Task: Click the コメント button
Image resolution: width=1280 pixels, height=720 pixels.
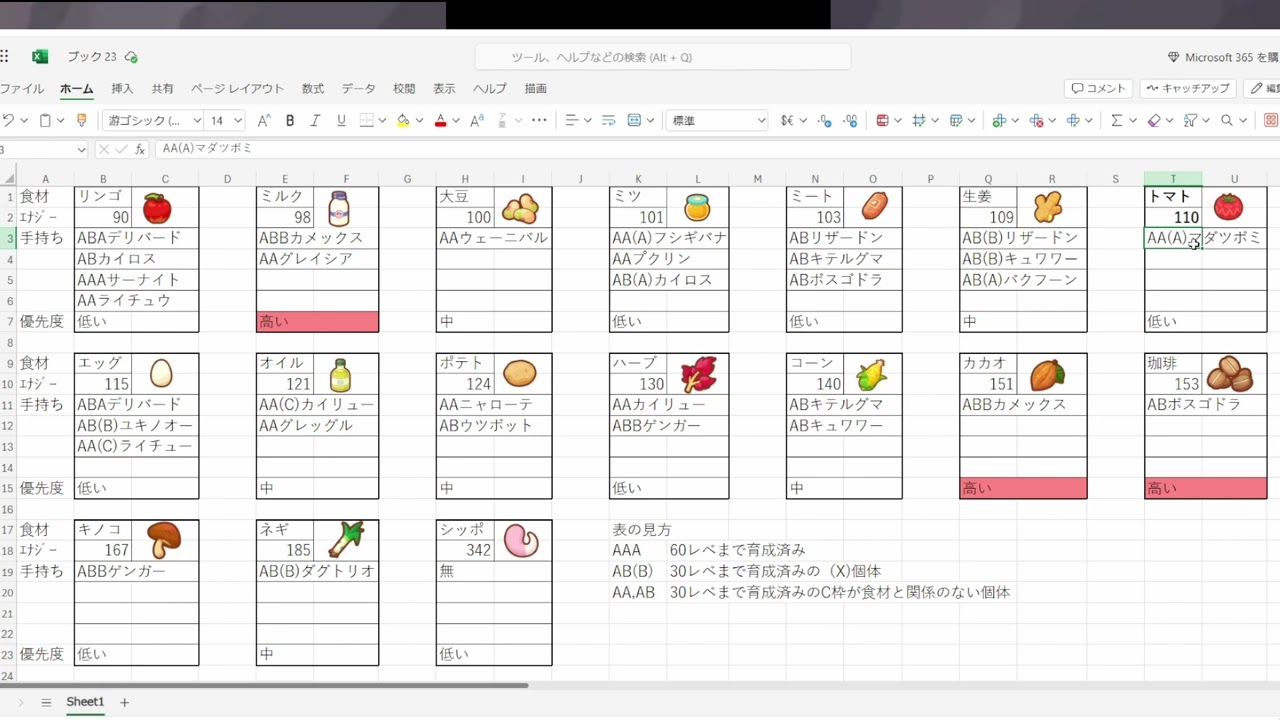Action: click(x=1098, y=88)
